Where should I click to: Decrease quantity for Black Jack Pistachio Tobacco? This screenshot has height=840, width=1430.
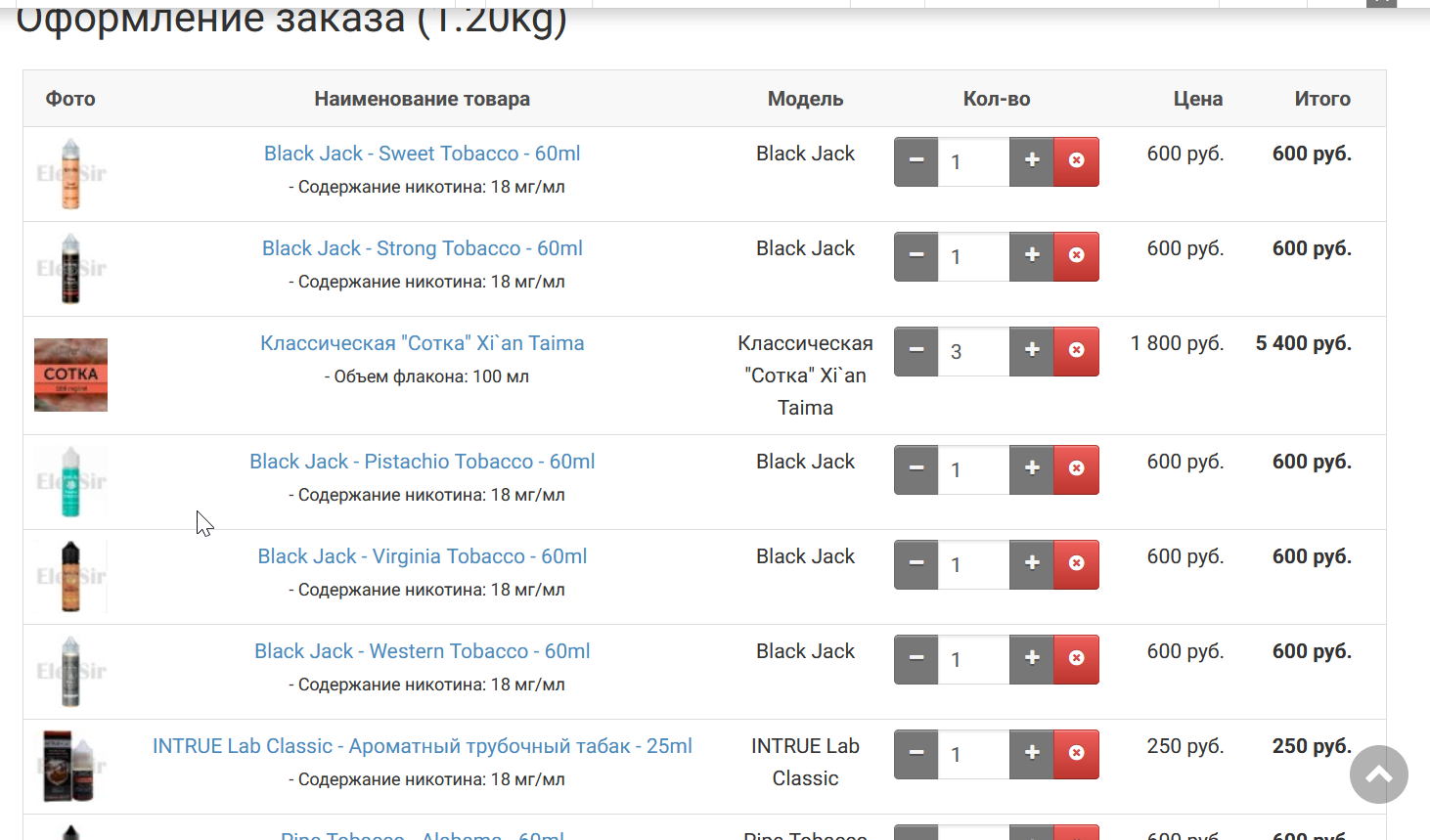click(x=916, y=469)
